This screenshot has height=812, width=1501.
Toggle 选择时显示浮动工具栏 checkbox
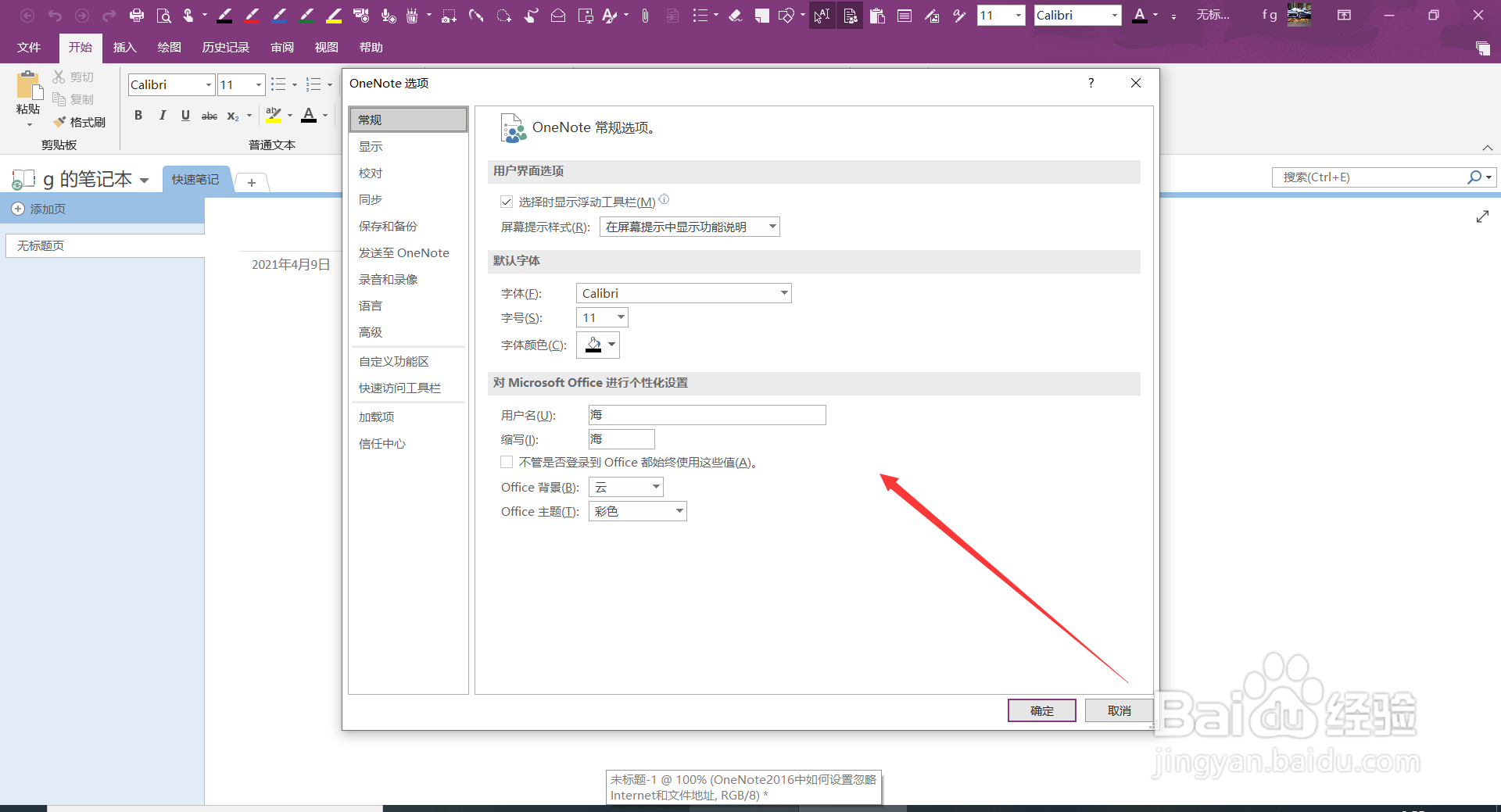click(507, 202)
